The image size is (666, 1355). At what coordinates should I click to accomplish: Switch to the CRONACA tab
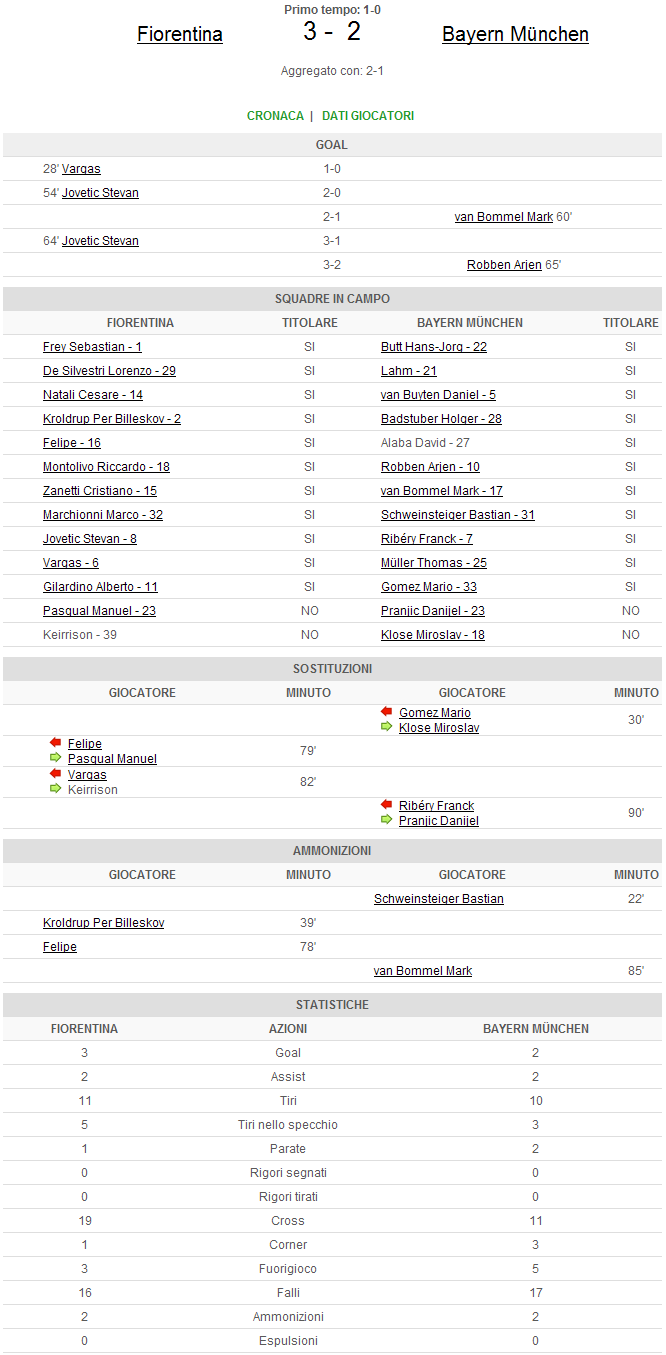pyautogui.click(x=275, y=116)
